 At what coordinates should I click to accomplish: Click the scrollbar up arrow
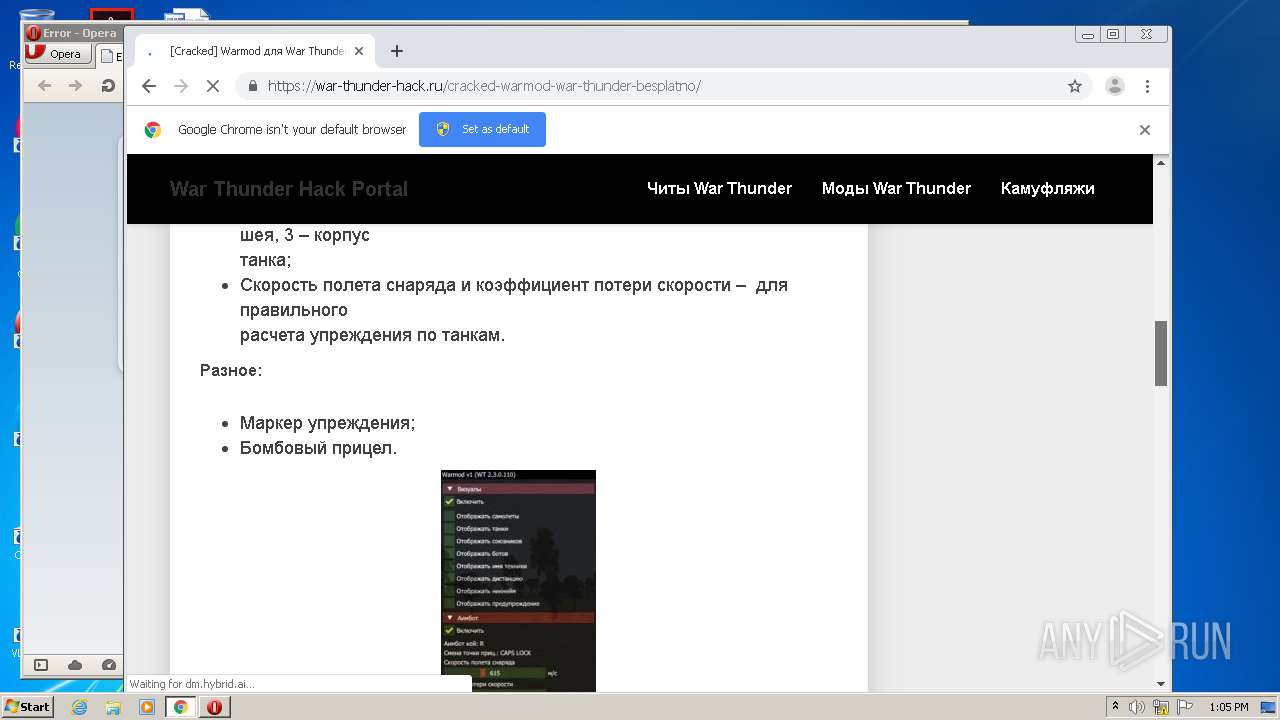coord(1161,162)
